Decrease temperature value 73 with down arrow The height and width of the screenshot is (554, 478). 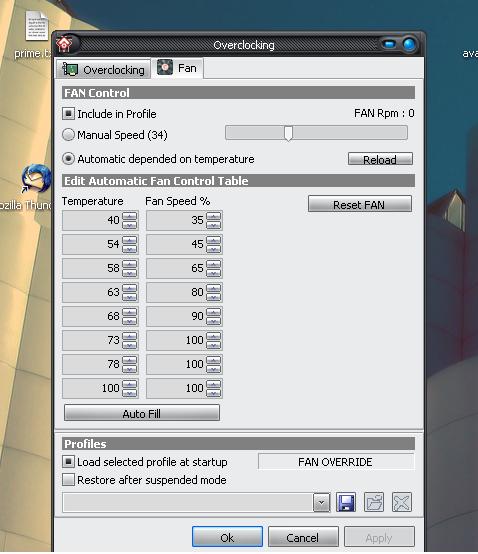pos(130,345)
